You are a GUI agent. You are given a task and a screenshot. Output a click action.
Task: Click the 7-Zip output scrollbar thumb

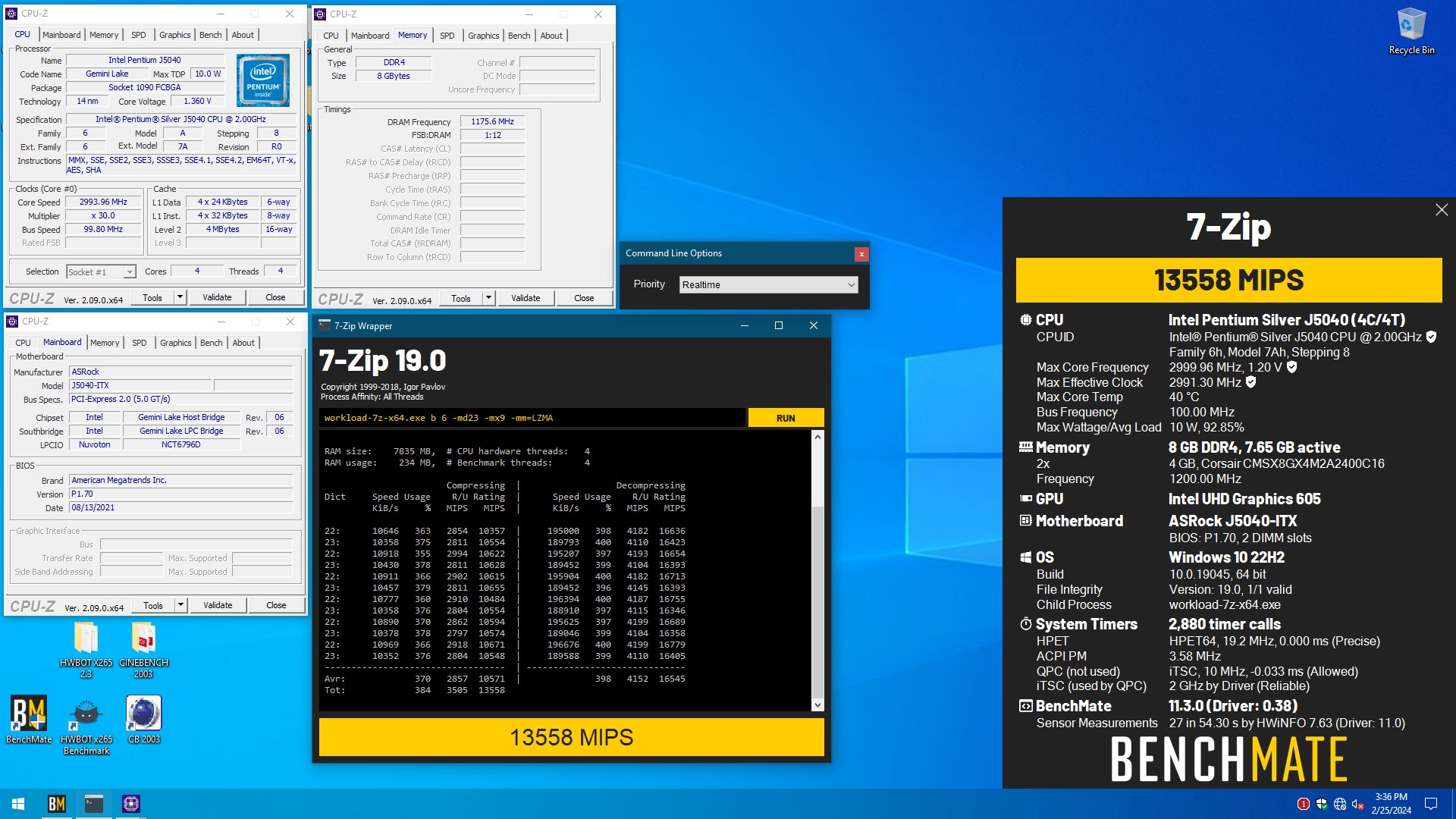tap(817, 601)
